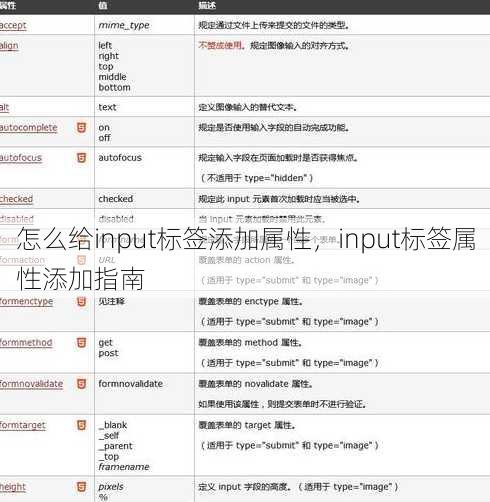Open the formnovalidate link in the attribute column
Viewport: 490px width, 502px height.
coord(31,384)
